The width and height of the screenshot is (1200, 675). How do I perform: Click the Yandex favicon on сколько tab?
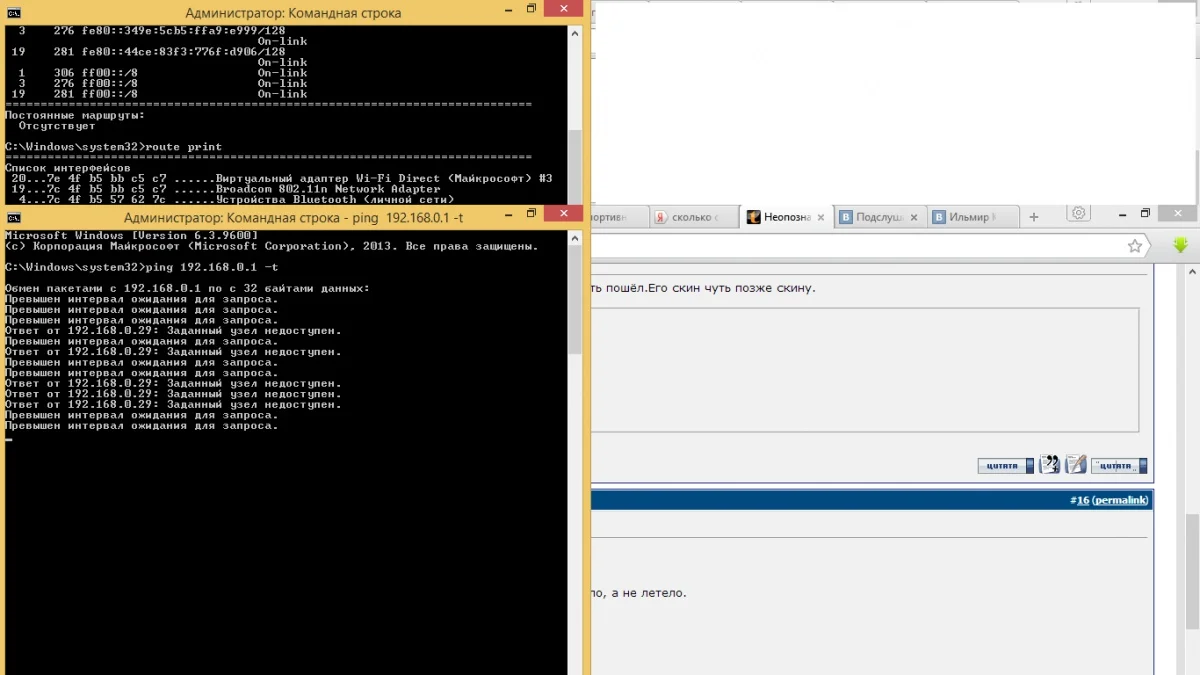661,217
